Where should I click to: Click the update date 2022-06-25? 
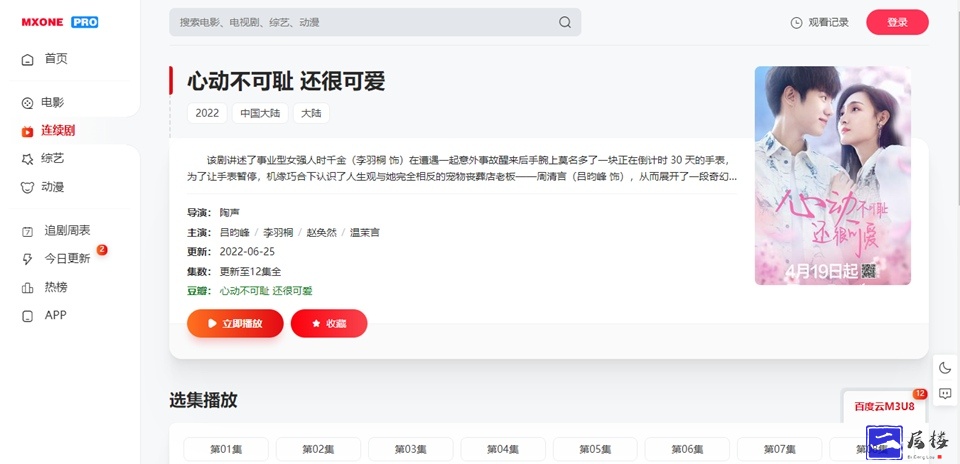pos(247,252)
